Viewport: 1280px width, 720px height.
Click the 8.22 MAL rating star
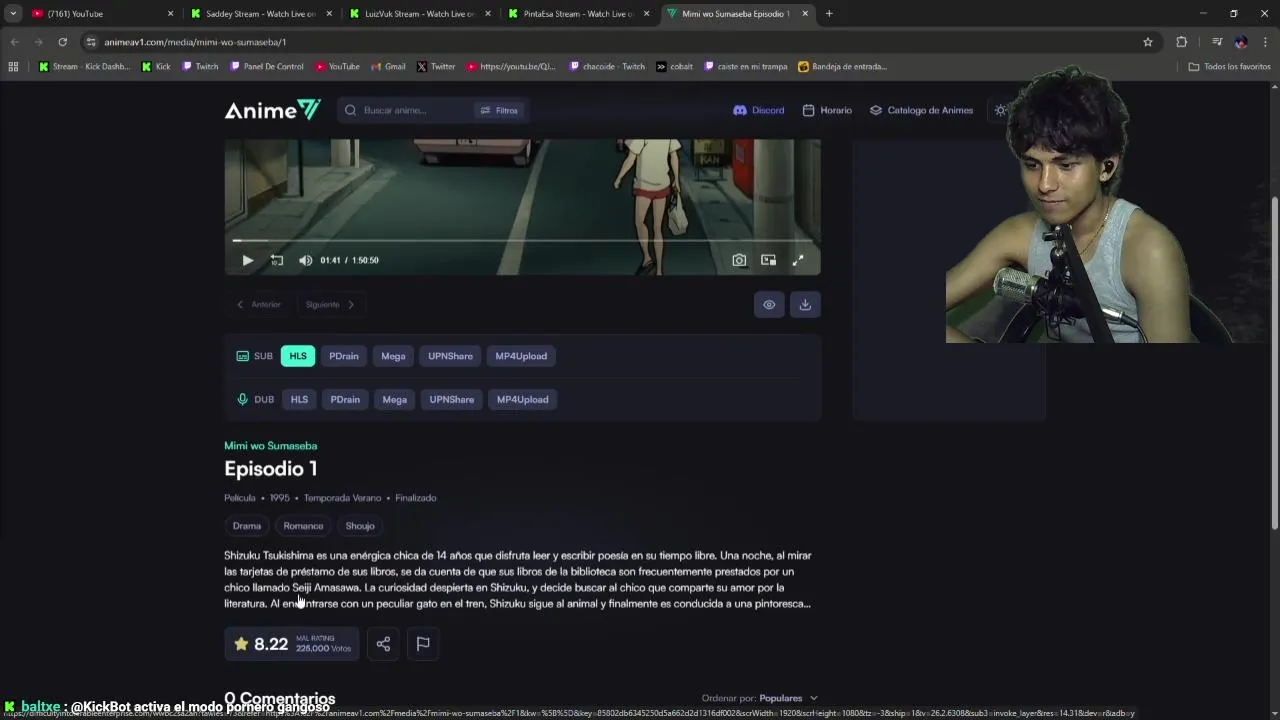(241, 644)
